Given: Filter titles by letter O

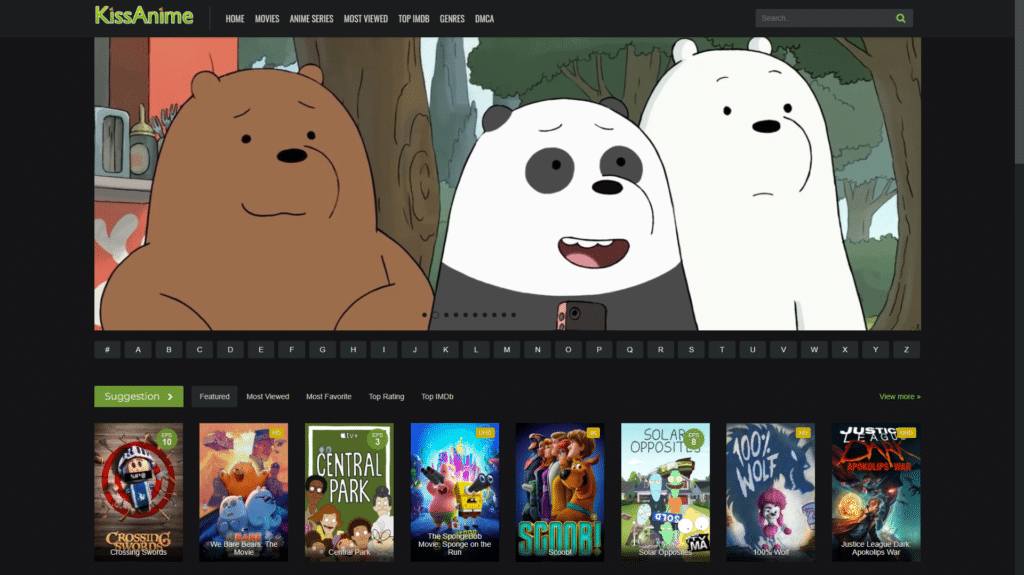Looking at the screenshot, I should 568,350.
